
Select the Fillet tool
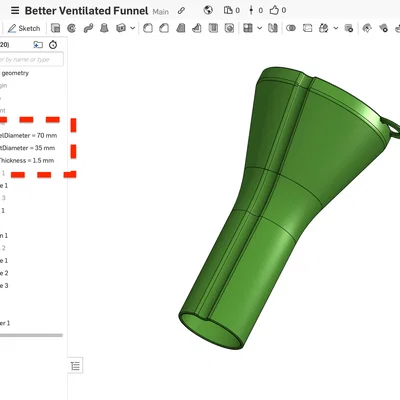coord(148,28)
